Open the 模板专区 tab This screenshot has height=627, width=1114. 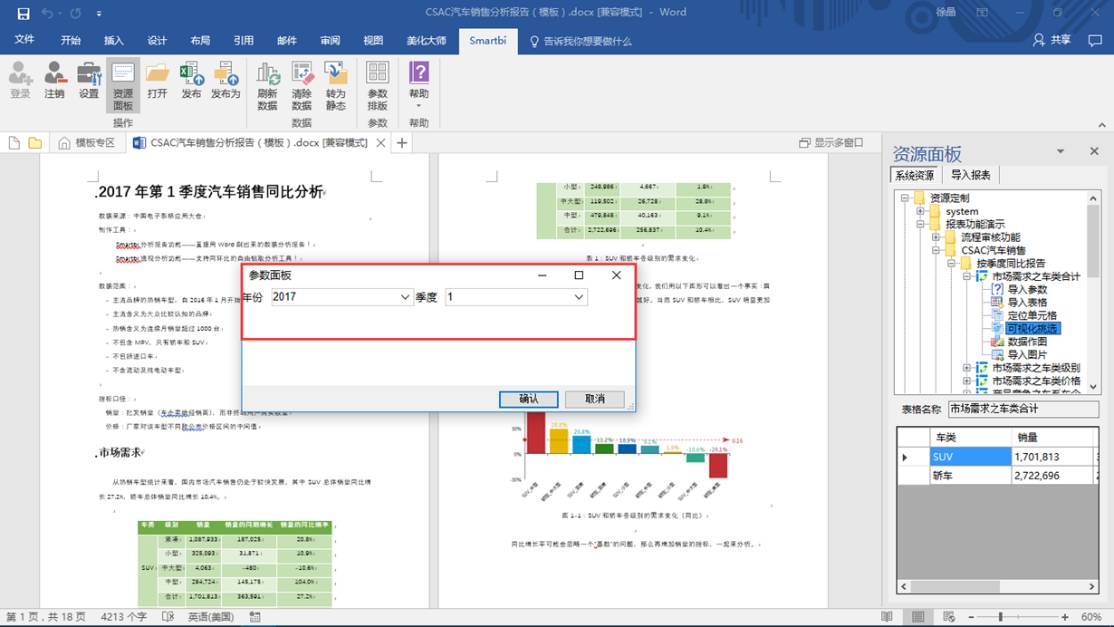pos(86,143)
